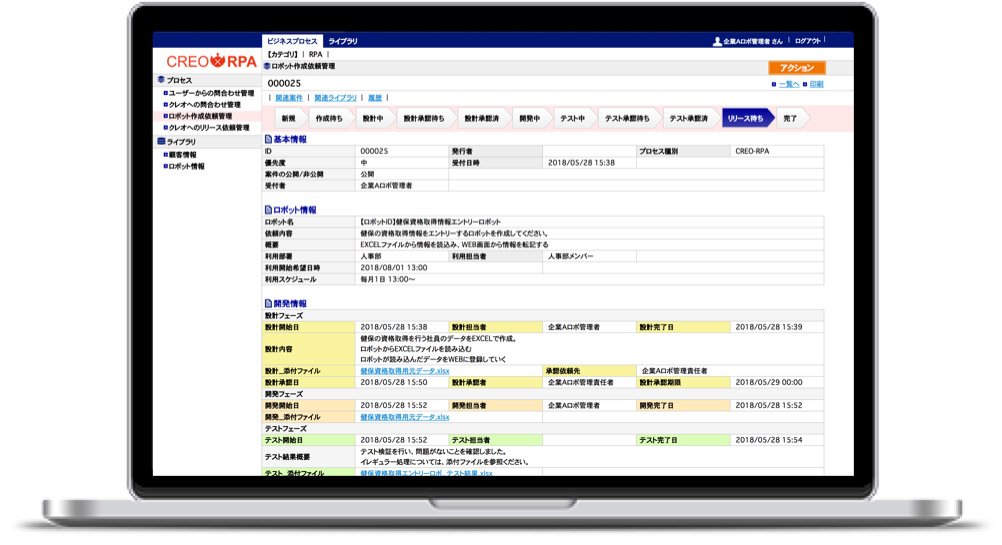Click the orange アクション button
Viewport: 1002px width, 545px height.
click(797, 68)
